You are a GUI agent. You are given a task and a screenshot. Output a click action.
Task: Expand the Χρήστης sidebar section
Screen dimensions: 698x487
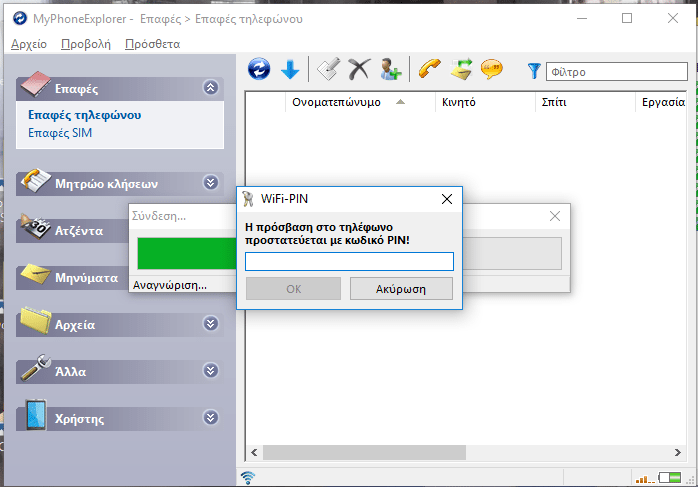tap(211, 418)
